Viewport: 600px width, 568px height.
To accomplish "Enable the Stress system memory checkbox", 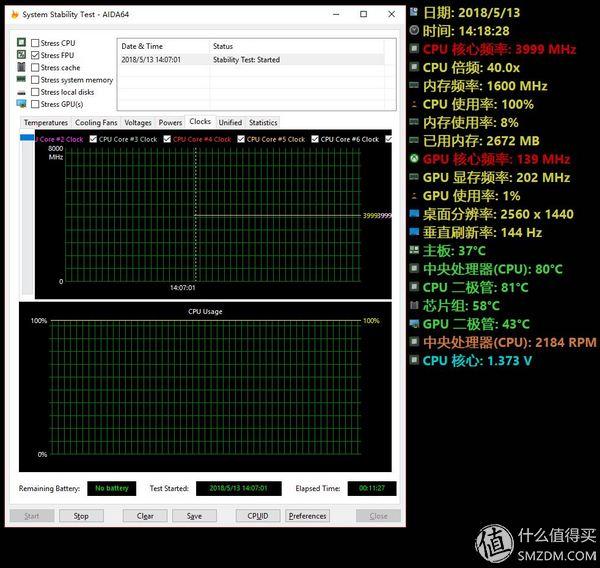I will [35, 80].
